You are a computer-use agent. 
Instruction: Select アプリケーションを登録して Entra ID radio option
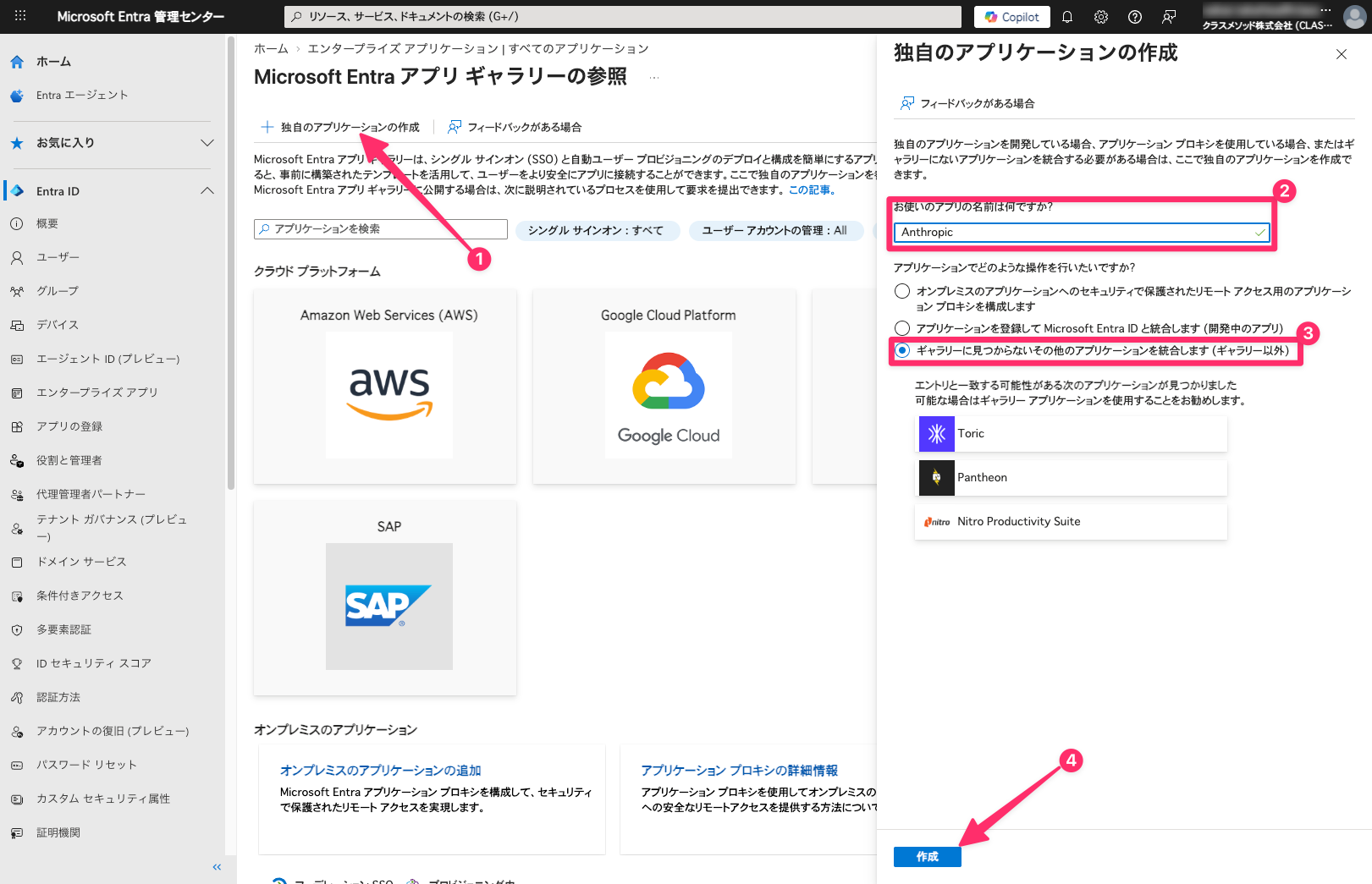coord(902,328)
